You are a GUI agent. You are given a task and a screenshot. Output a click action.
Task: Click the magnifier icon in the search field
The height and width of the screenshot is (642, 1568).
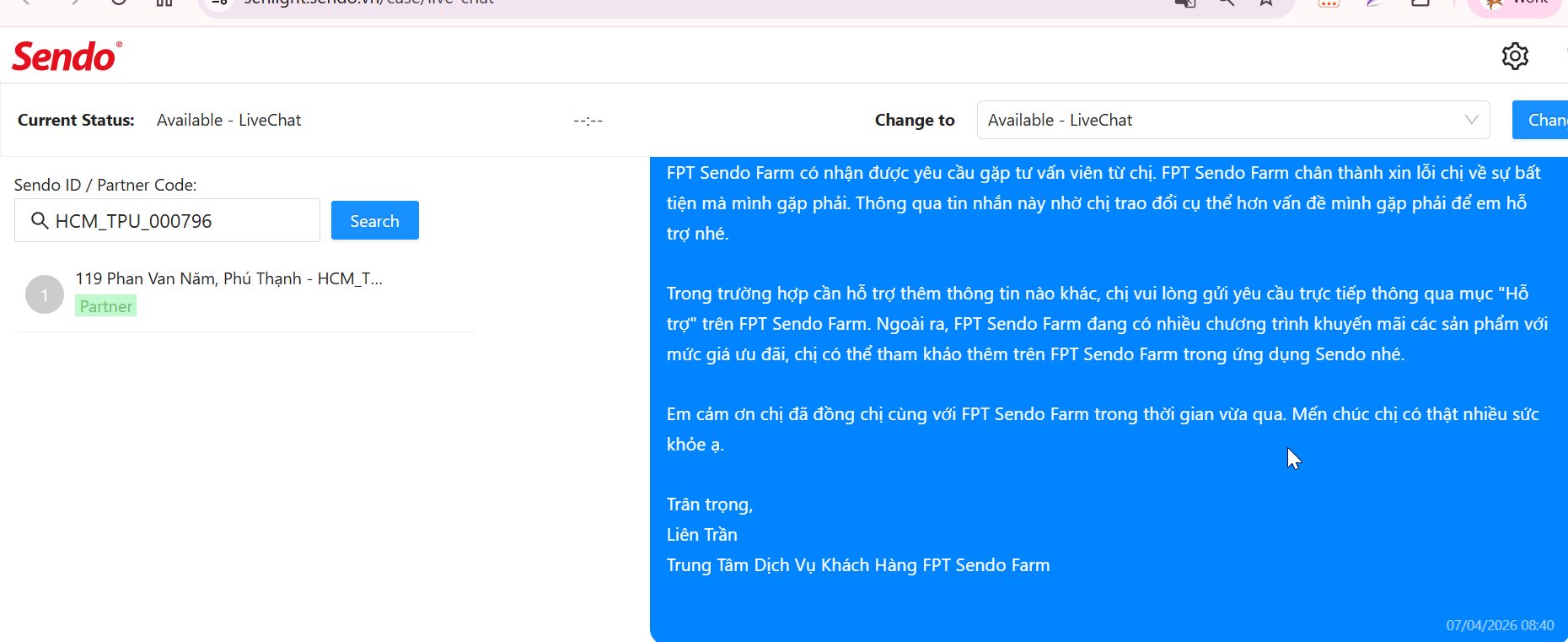pos(39,220)
